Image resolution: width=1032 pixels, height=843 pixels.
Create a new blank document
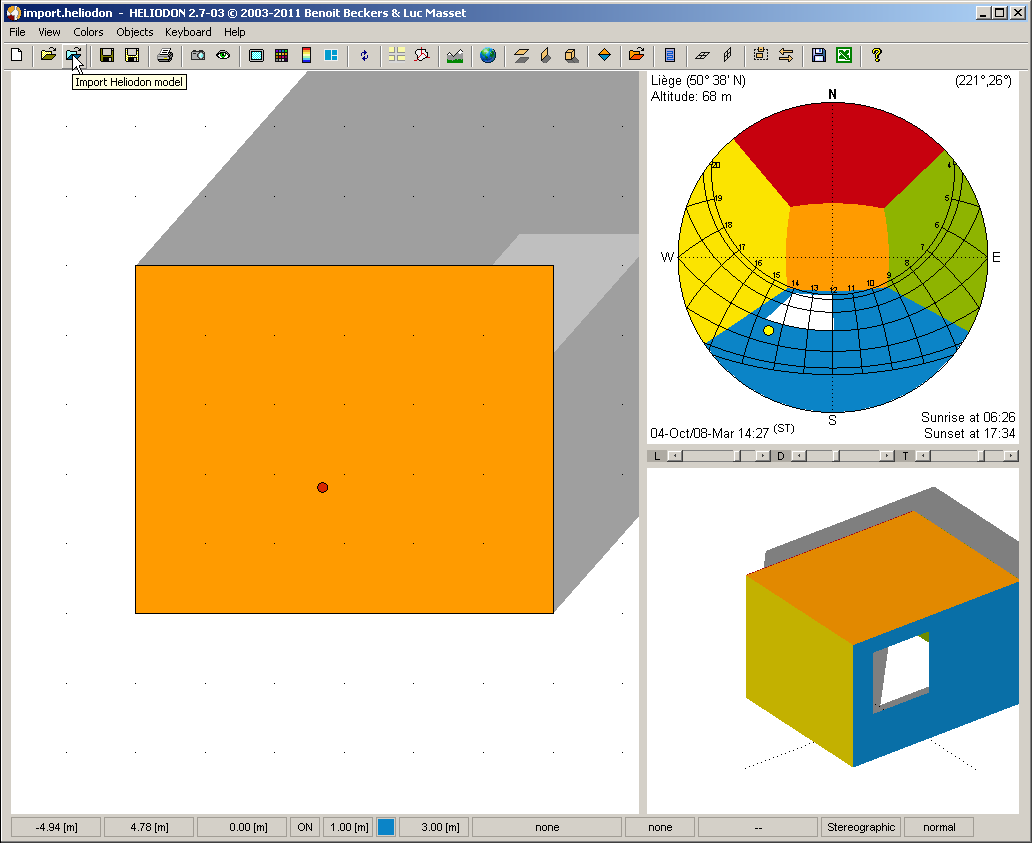(17, 55)
